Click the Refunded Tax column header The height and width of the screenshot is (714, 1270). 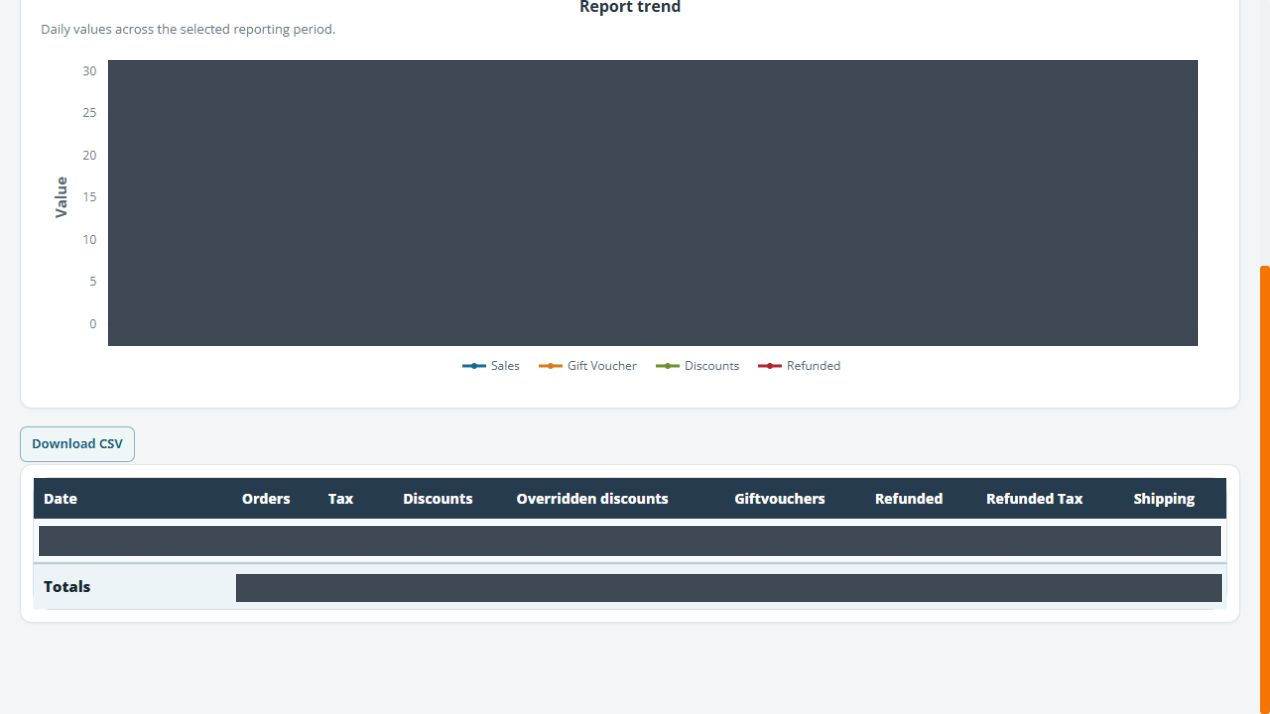(1034, 499)
